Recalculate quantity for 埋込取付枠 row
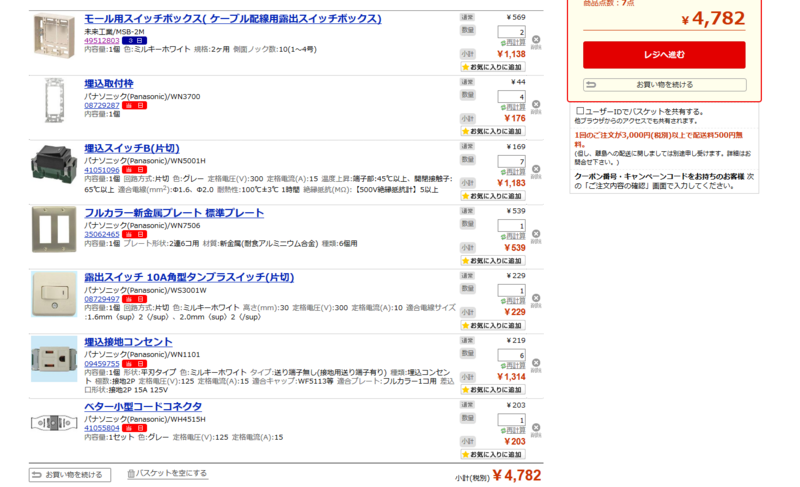Screen dimensions: 800x487 point(513,108)
